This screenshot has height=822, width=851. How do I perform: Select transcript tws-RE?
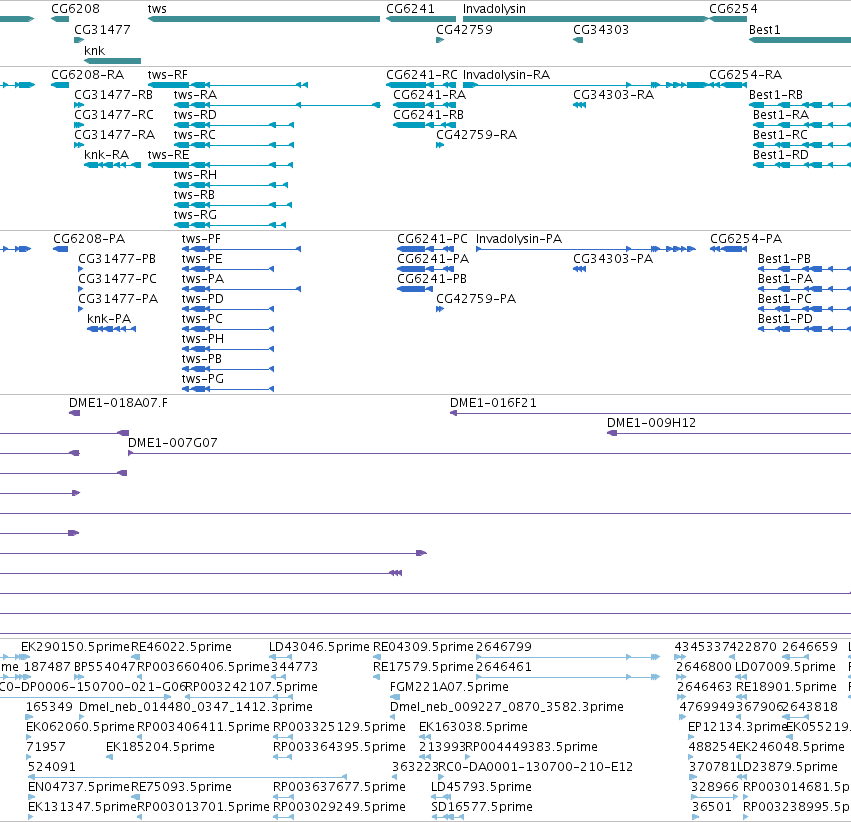[x=220, y=165]
